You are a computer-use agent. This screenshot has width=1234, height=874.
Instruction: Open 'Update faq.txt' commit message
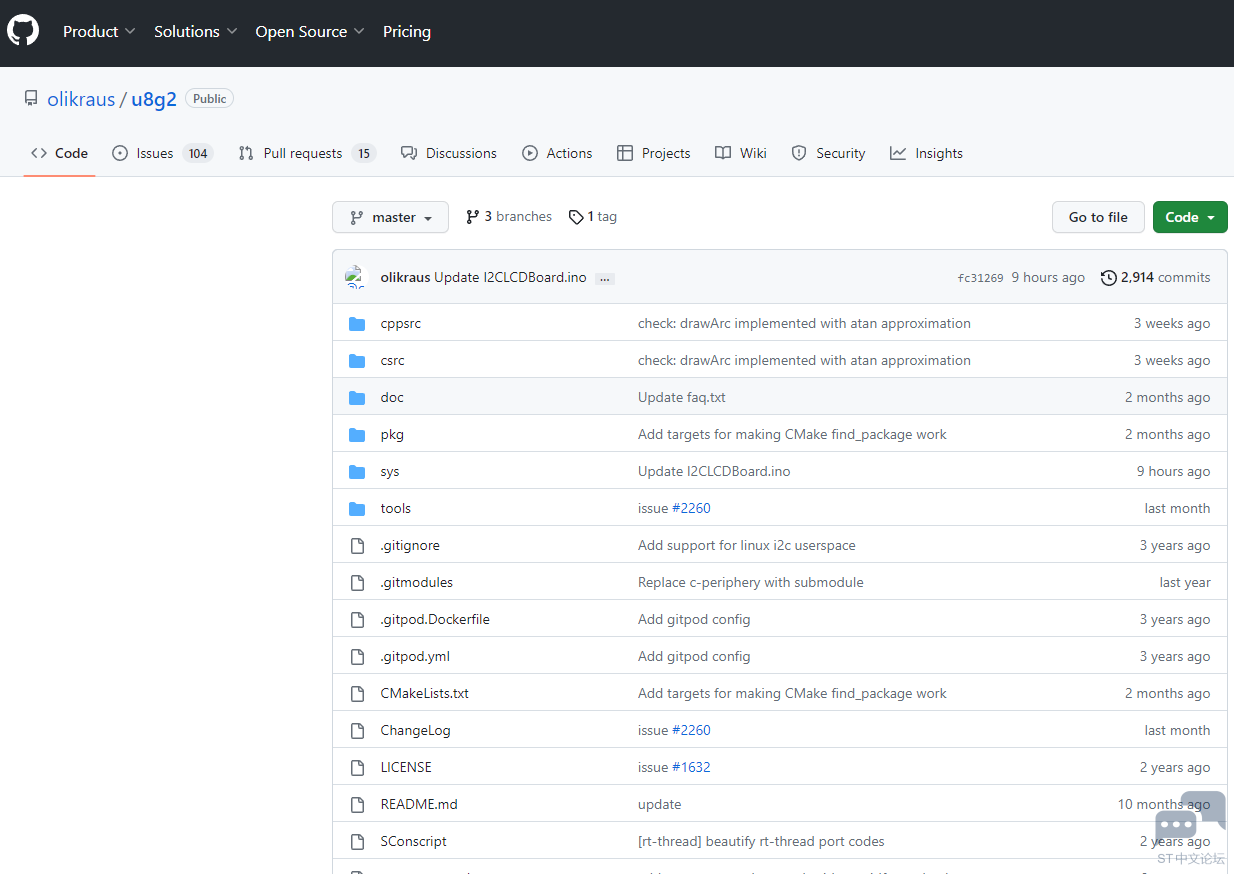tap(682, 397)
